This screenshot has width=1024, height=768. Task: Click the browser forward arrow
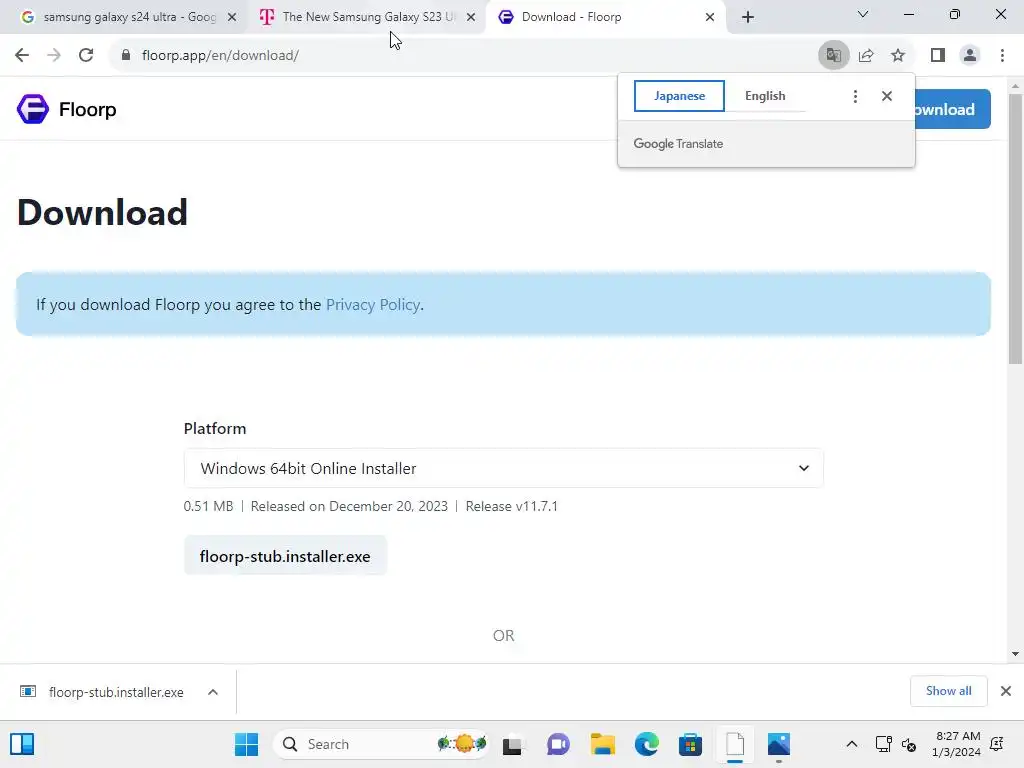click(54, 56)
